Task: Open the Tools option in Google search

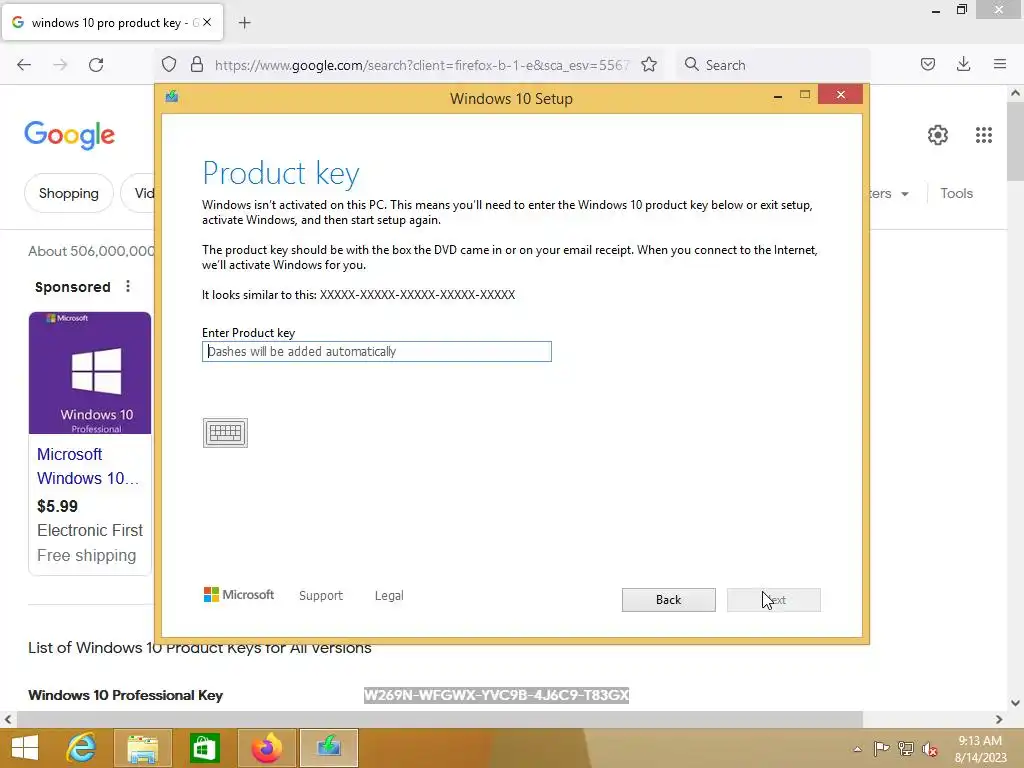Action: pyautogui.click(x=956, y=193)
